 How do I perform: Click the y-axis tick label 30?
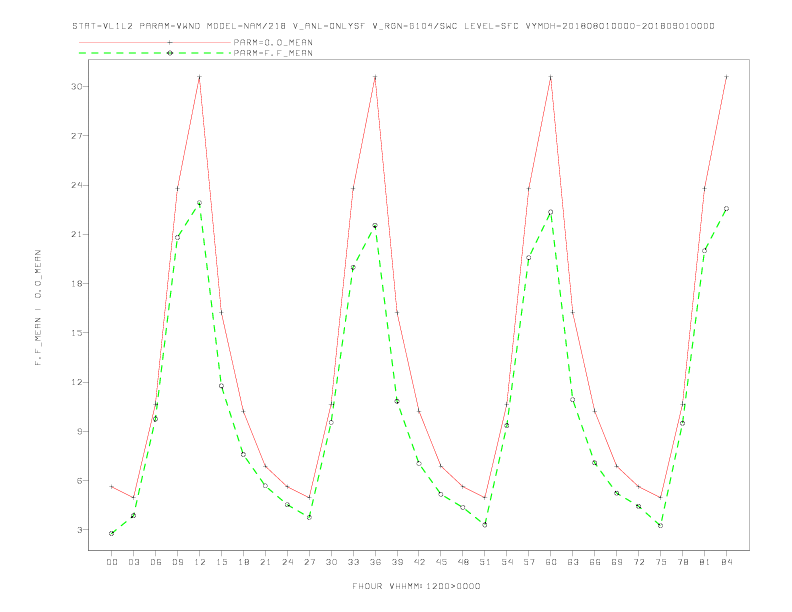coord(77,86)
